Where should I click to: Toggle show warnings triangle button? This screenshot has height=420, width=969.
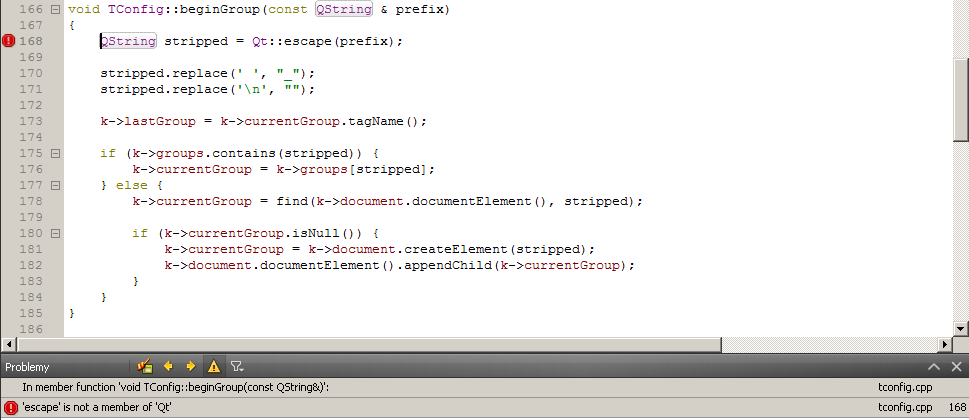214,366
